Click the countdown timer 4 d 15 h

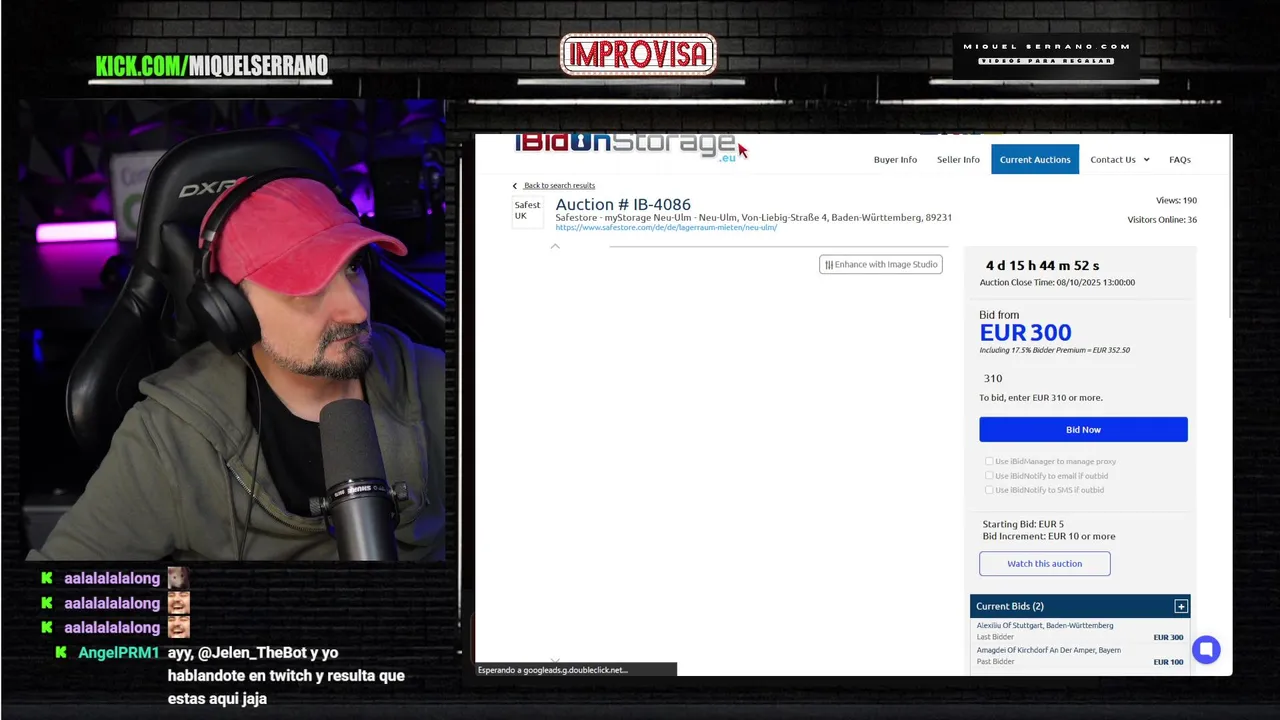(x=1042, y=266)
